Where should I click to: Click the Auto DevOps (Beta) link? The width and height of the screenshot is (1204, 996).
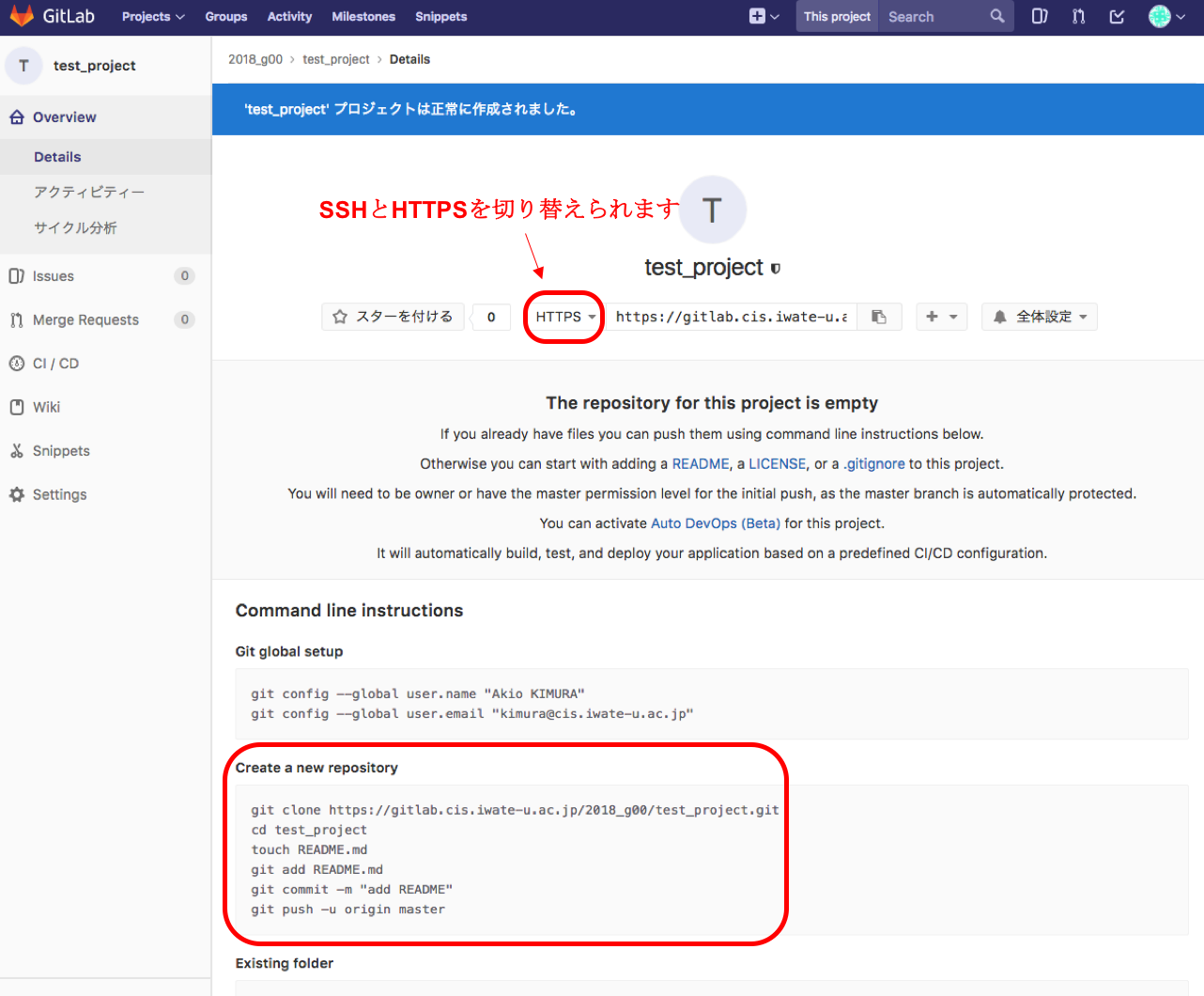[716, 523]
